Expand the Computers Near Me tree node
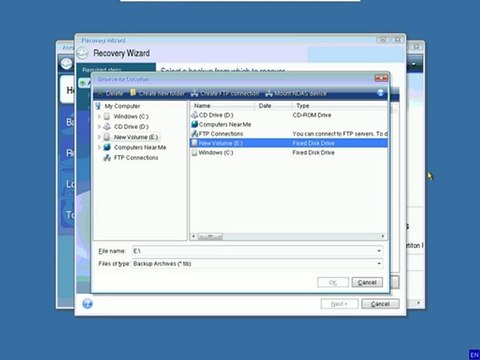The height and width of the screenshot is (360, 480). click(99, 147)
